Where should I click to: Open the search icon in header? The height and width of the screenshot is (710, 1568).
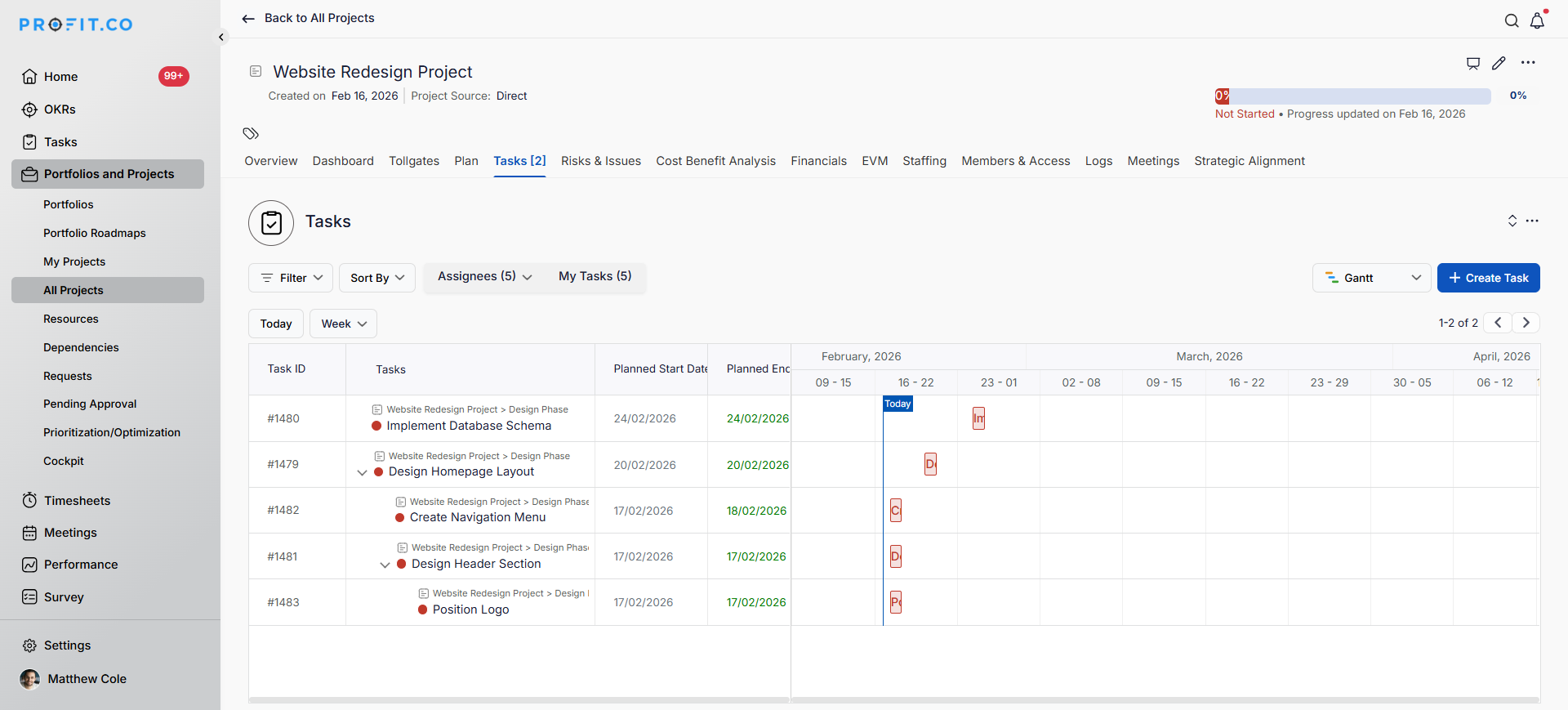tap(1512, 20)
